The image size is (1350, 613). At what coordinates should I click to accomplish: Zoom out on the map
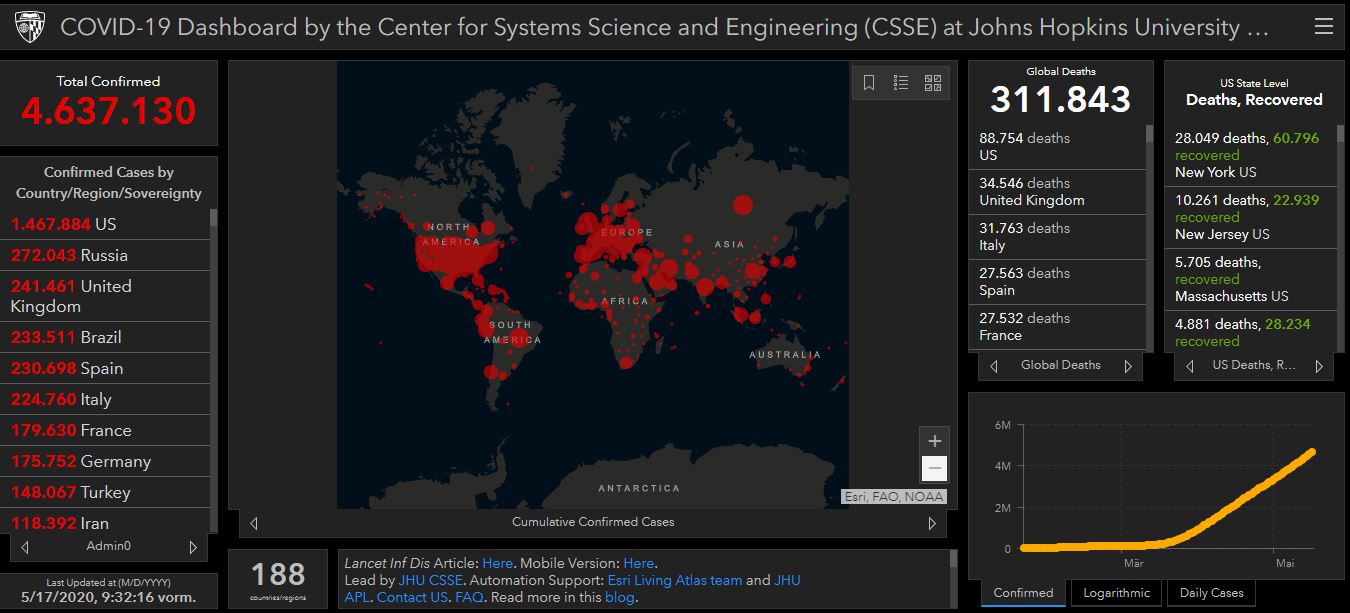click(934, 468)
